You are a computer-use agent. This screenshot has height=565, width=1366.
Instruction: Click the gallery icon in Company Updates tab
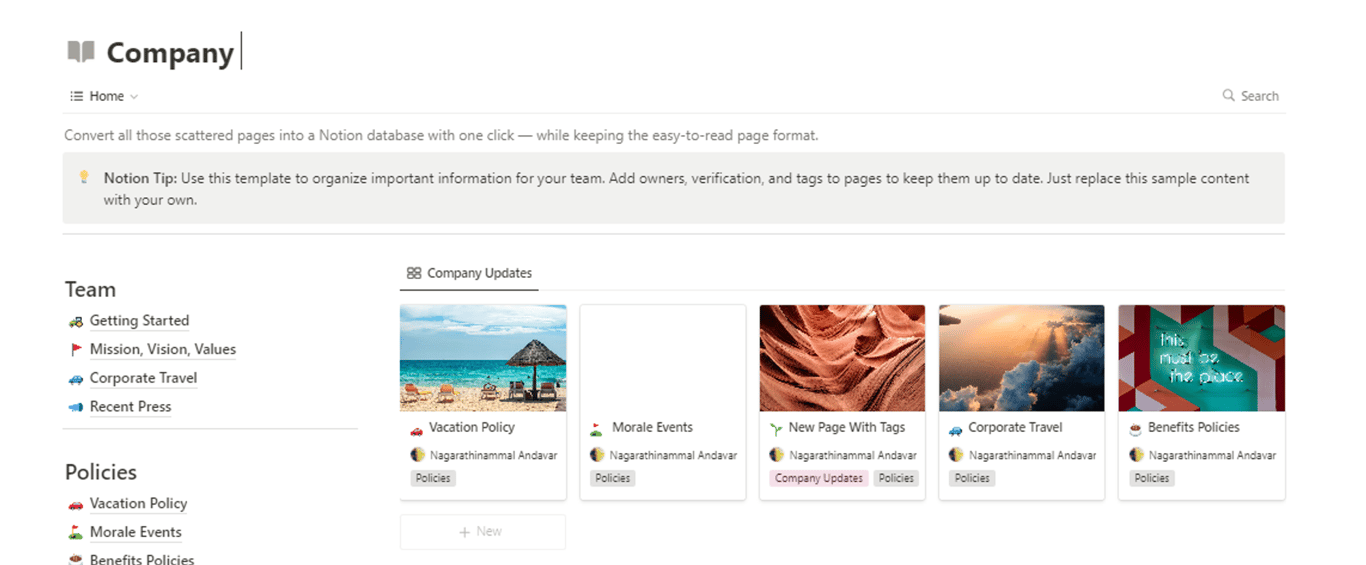coord(414,273)
